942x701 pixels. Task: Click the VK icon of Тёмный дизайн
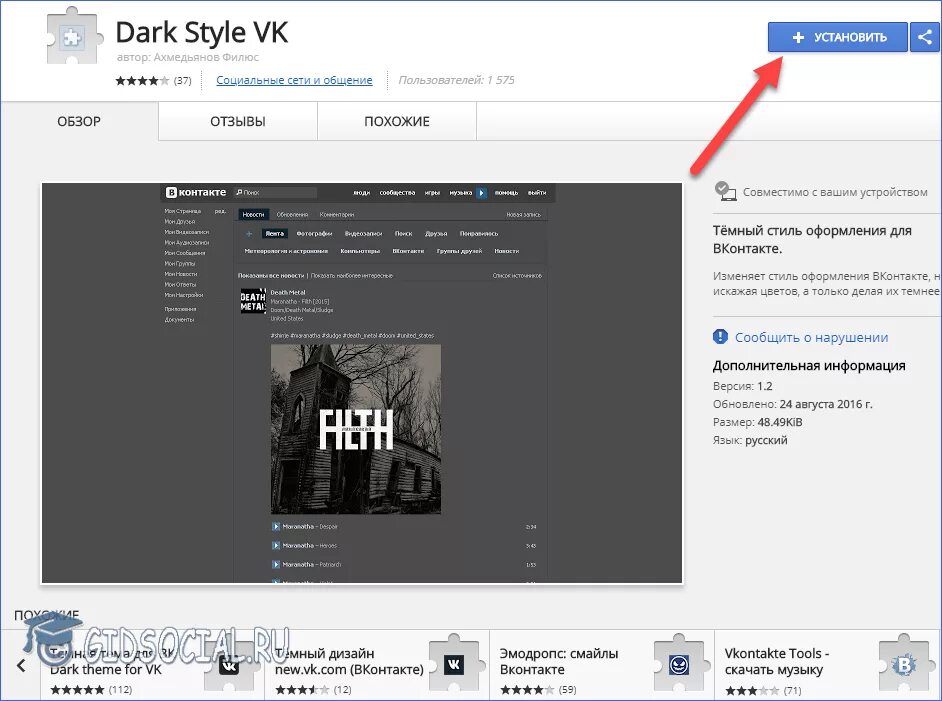[x=454, y=664]
